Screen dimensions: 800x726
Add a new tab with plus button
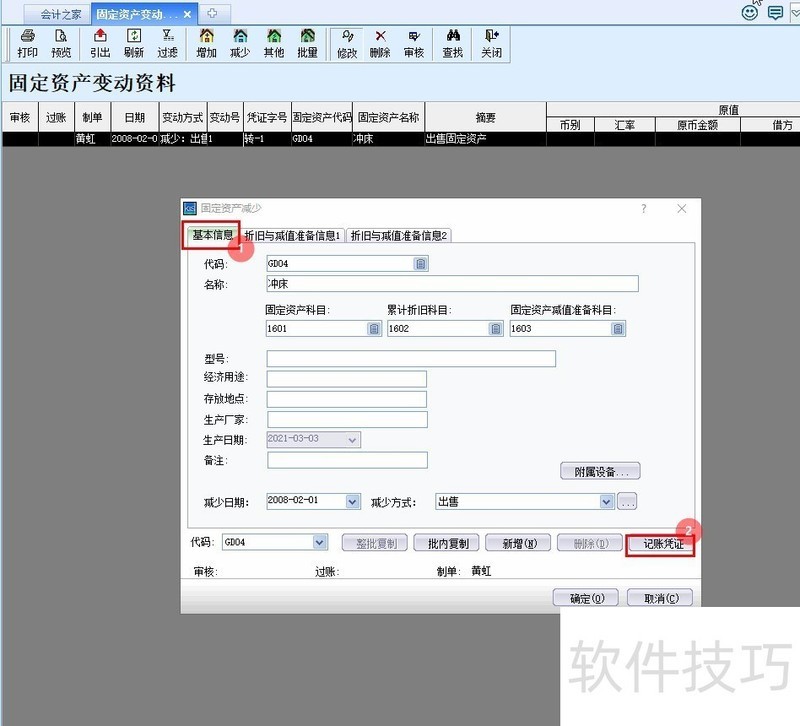tap(212, 14)
